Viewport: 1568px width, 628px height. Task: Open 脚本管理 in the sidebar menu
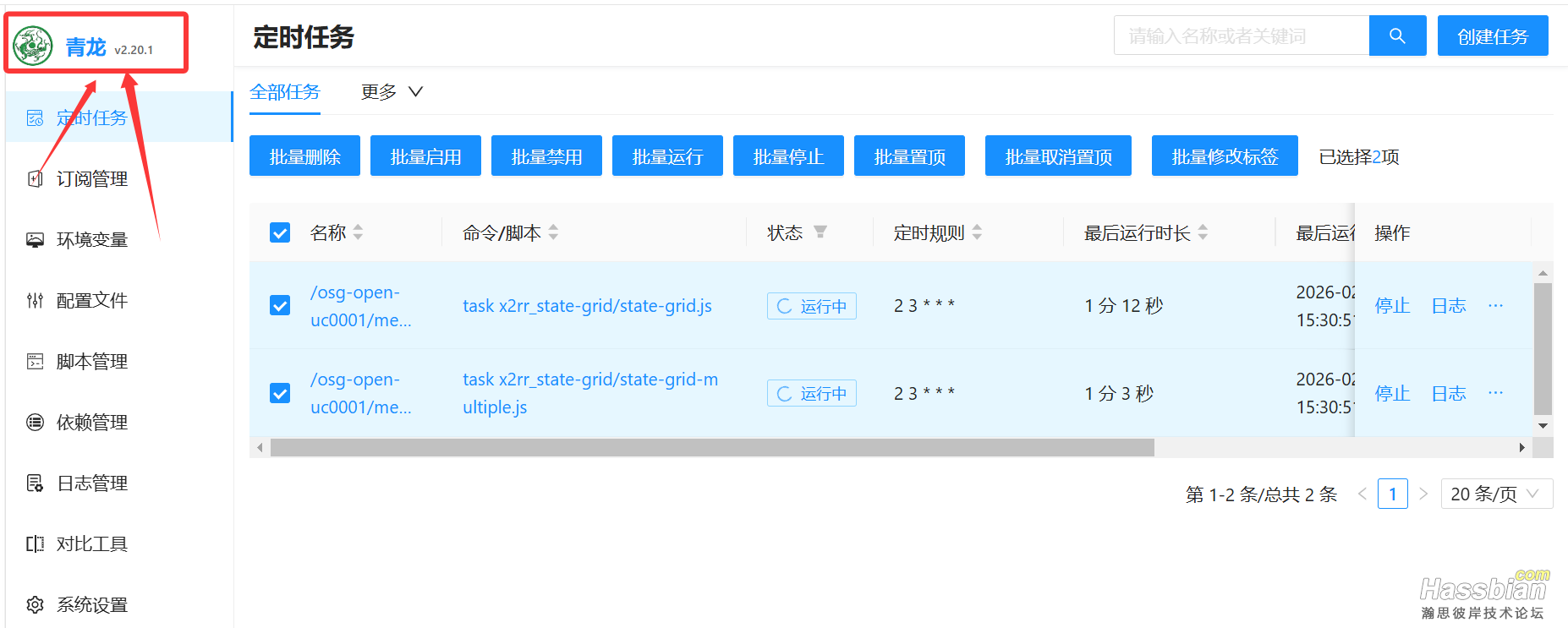119,361
